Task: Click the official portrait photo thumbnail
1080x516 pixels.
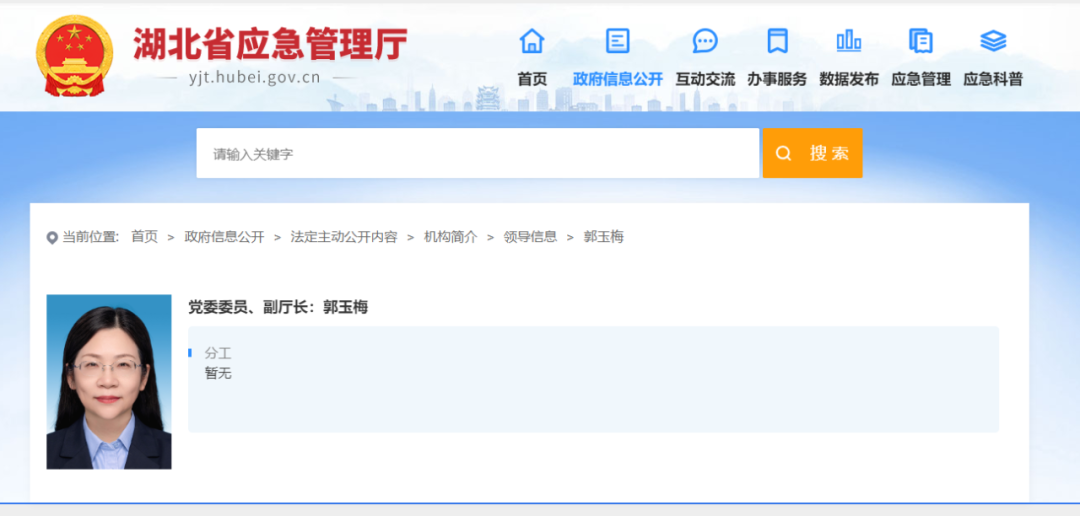Action: click(109, 382)
